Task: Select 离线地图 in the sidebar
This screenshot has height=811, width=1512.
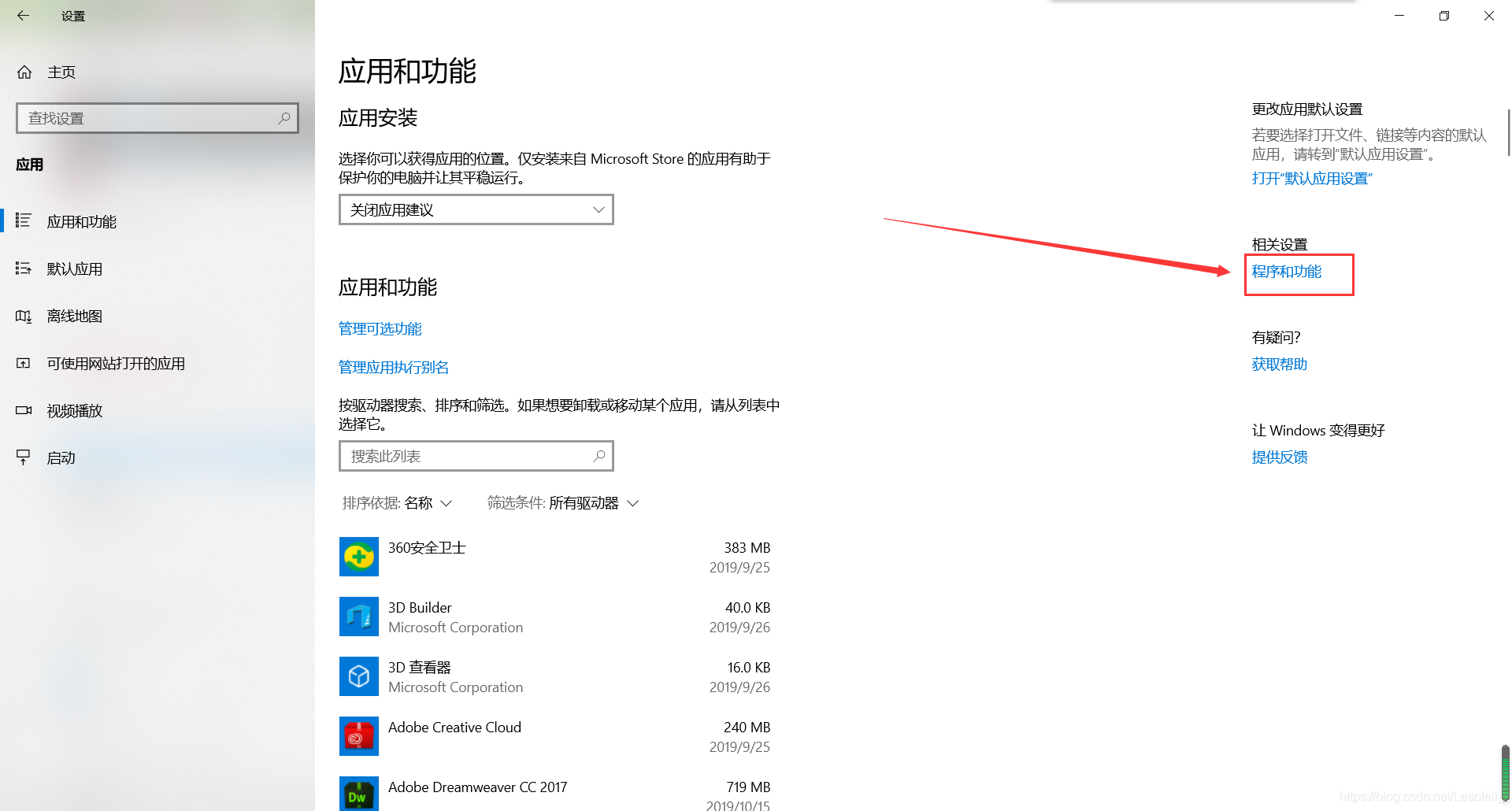Action: pos(74,316)
